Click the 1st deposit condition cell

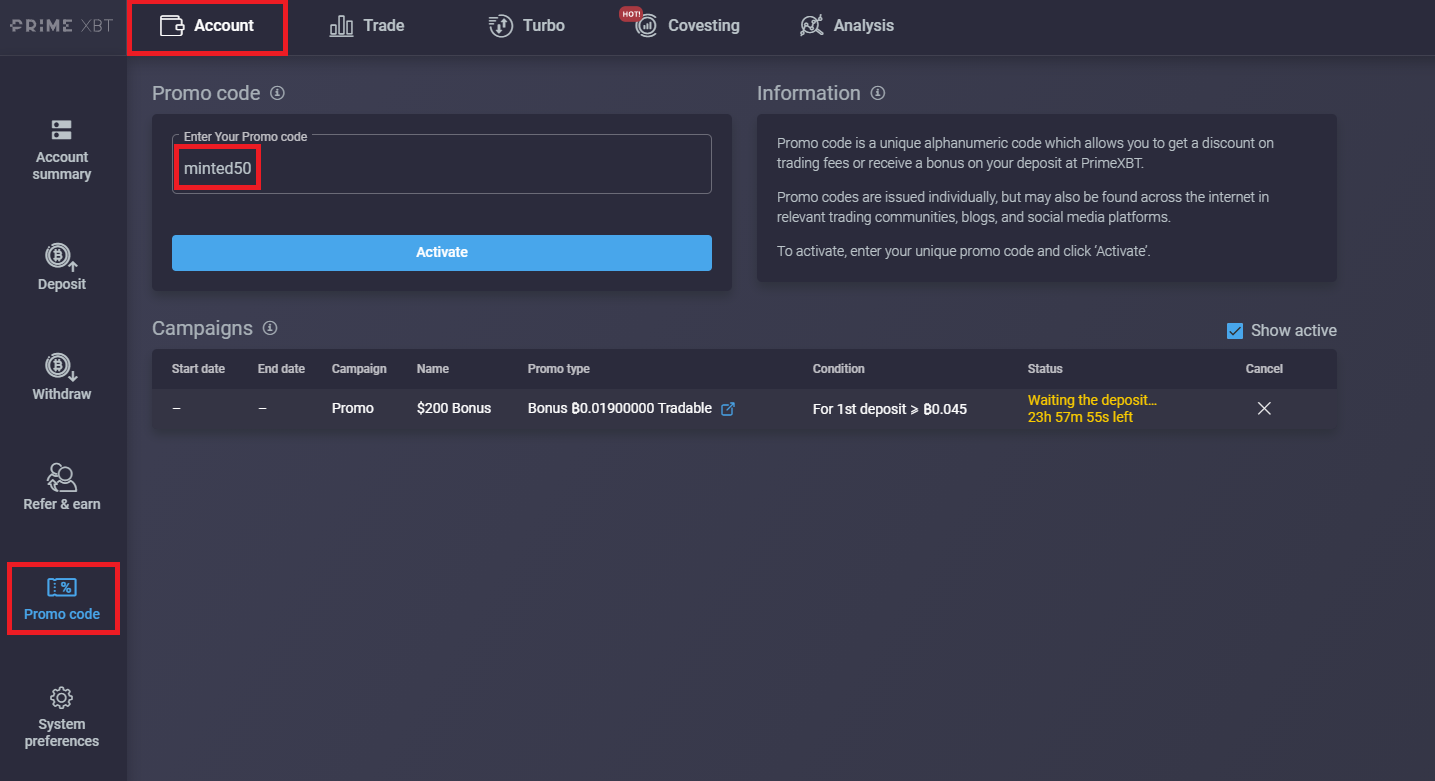(x=890, y=409)
